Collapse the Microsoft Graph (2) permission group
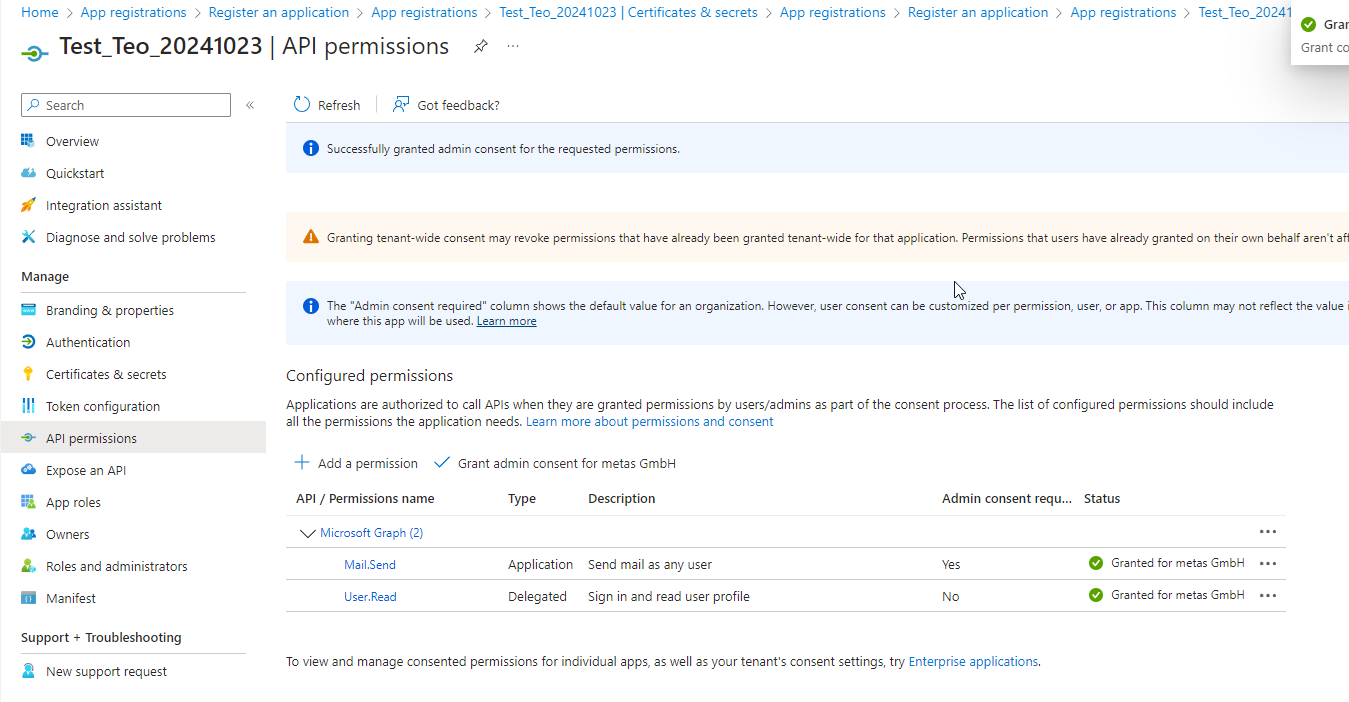 pos(307,533)
